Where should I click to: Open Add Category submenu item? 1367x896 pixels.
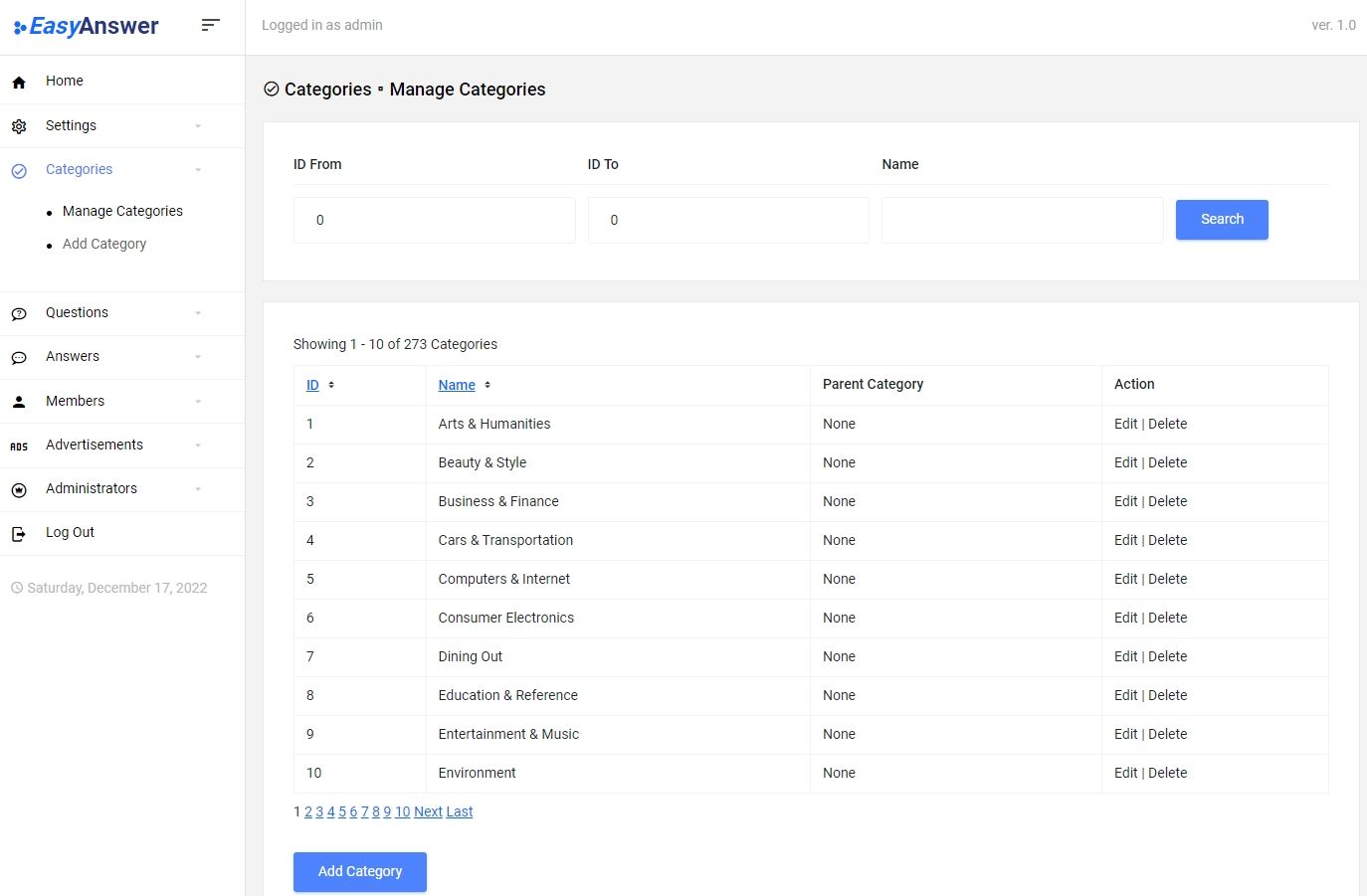(x=104, y=244)
